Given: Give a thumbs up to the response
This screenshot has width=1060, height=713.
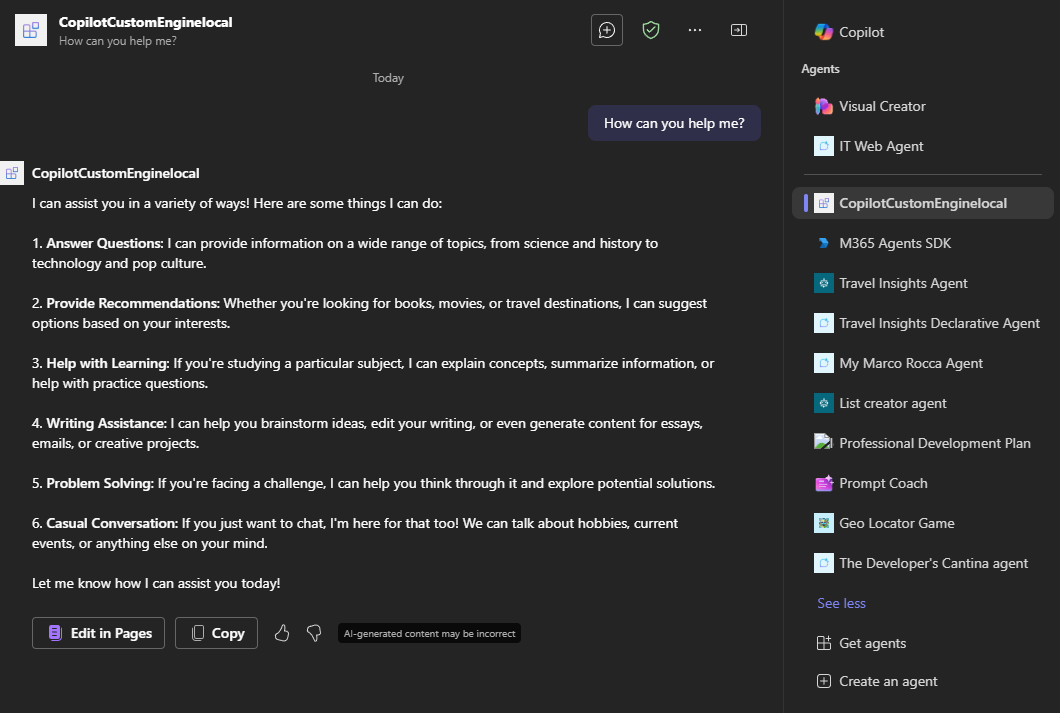Looking at the screenshot, I should tap(282, 633).
